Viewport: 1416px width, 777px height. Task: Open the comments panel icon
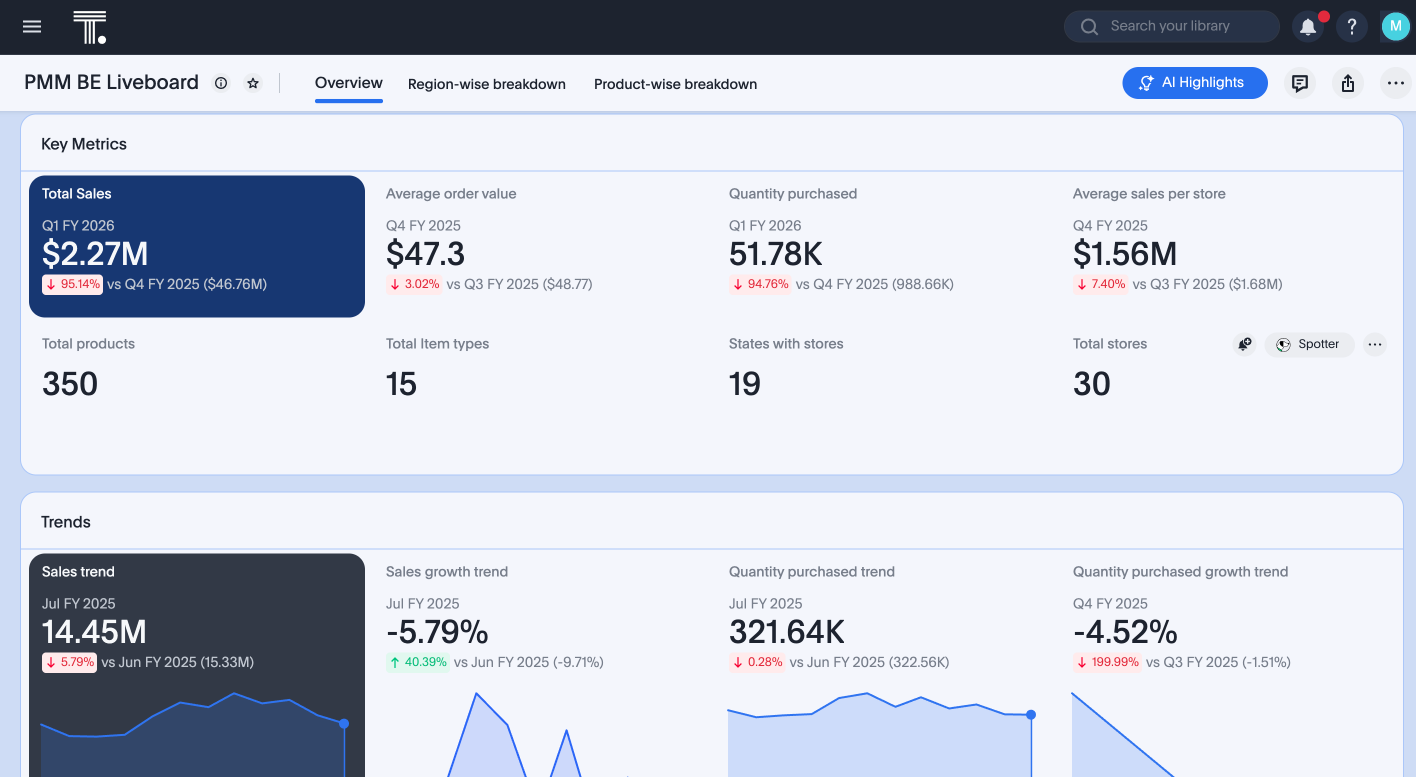(x=1299, y=83)
